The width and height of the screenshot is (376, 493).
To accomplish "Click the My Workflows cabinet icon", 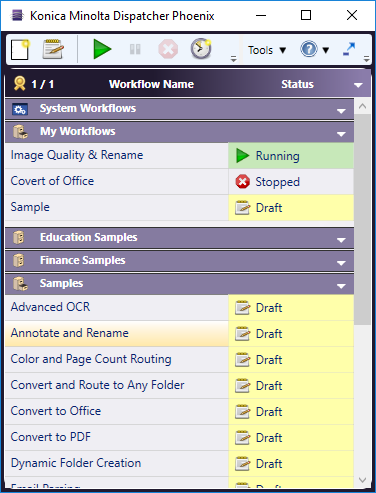I will tap(20, 132).
